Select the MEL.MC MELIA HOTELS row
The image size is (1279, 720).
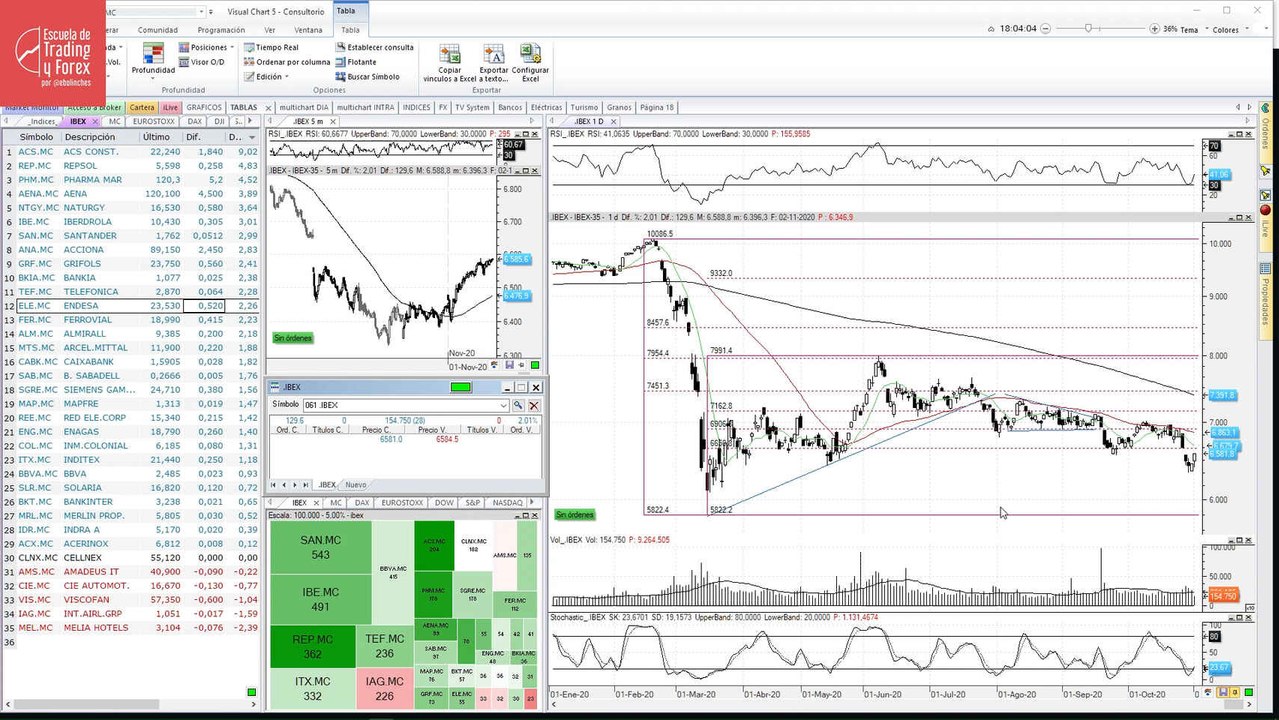tap(130, 628)
